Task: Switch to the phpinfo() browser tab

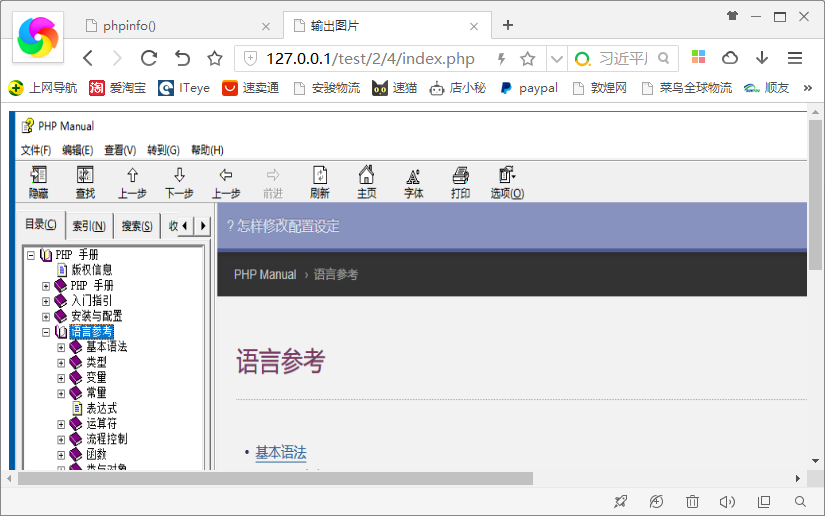Action: [178, 25]
